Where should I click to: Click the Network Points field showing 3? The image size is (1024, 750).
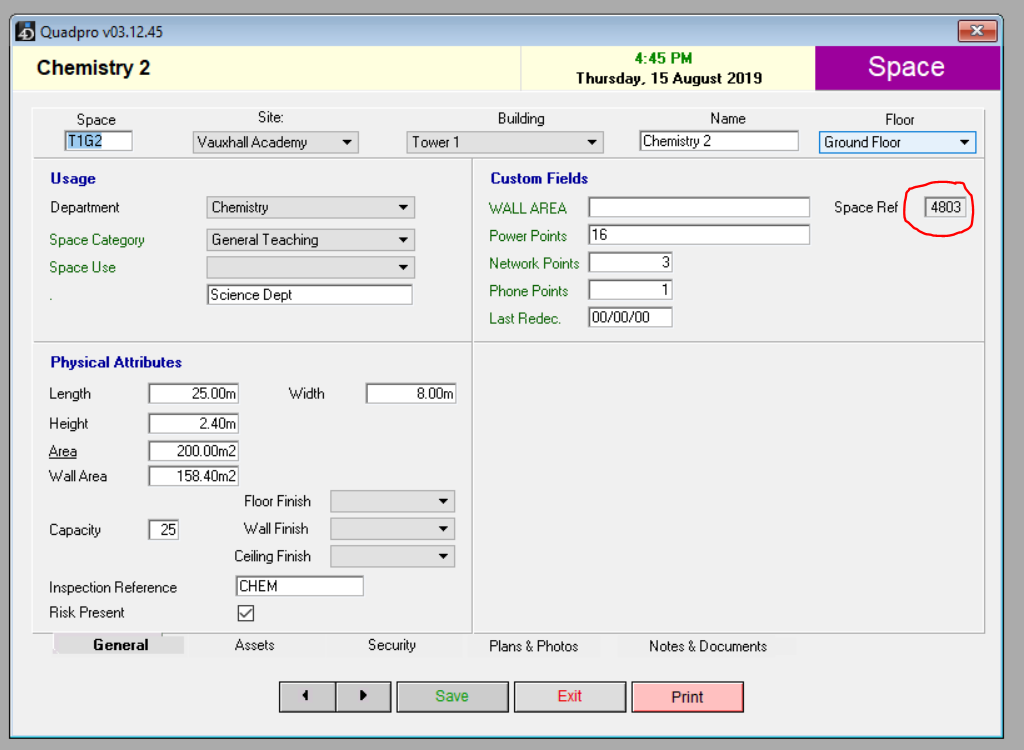coord(630,263)
